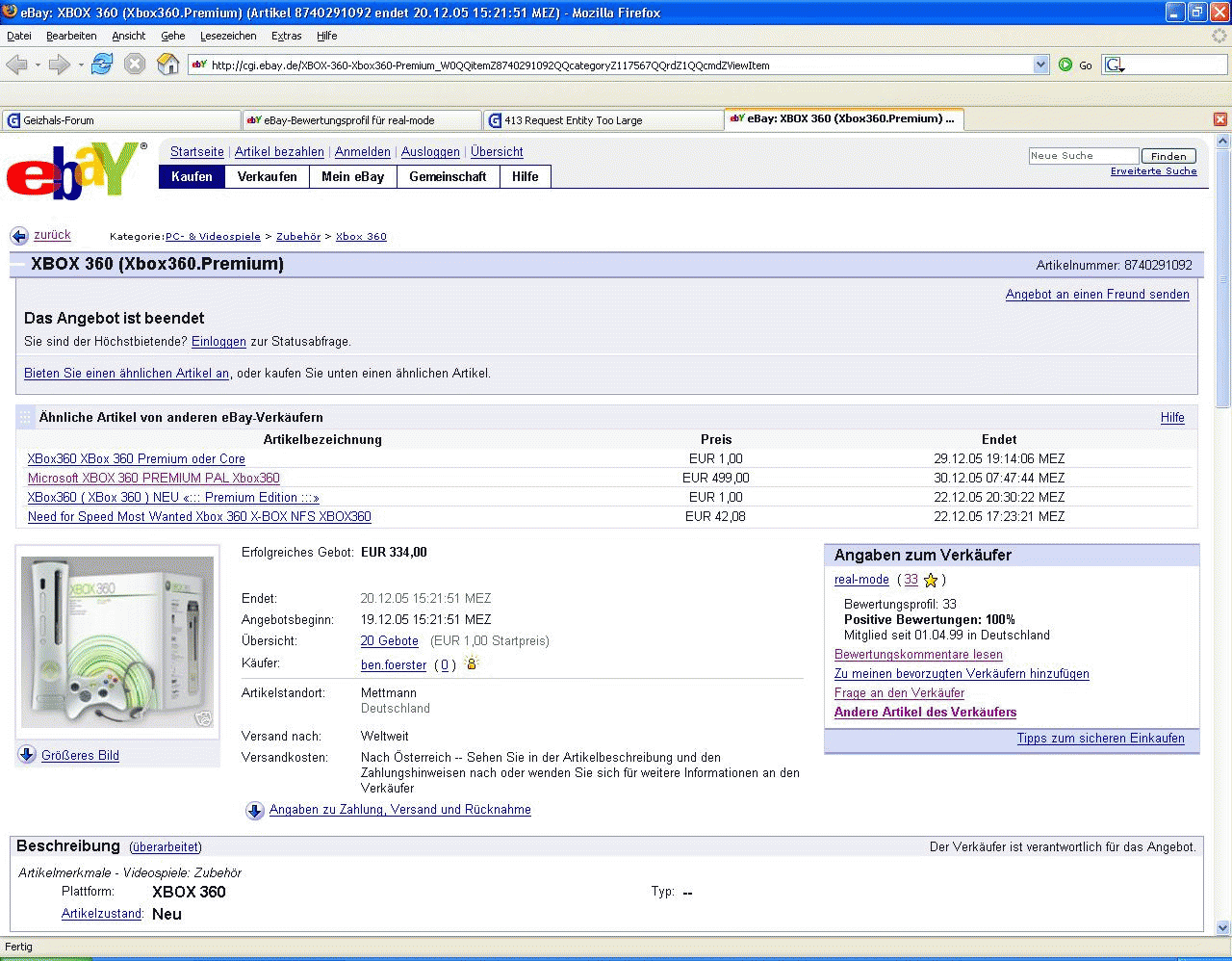
Task: Open the Extras menu
Action: 287,36
